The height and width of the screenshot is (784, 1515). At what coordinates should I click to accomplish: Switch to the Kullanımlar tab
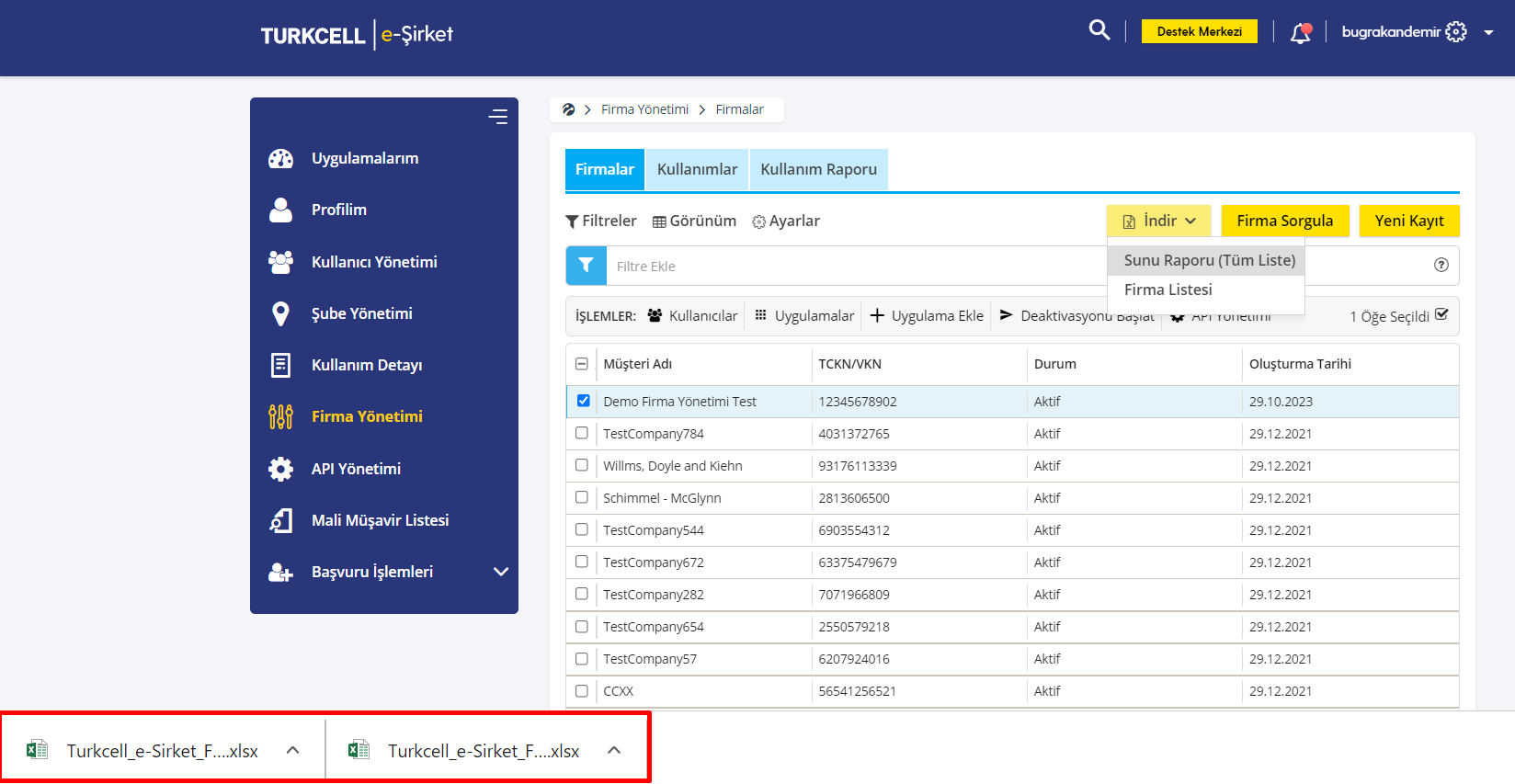coord(697,169)
